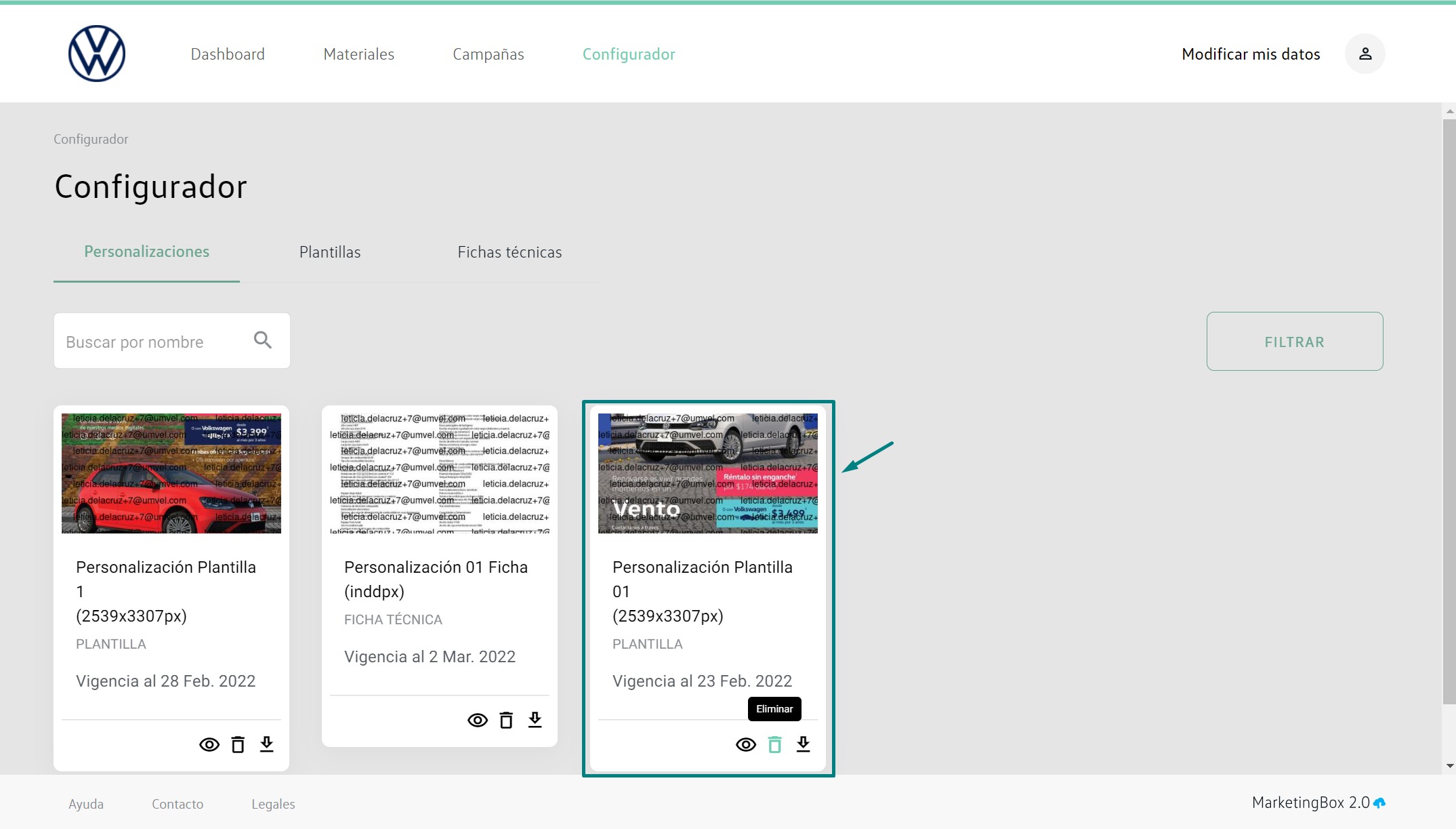The image size is (1456, 829).
Task: Click the Volkswagen logo
Action: (97, 54)
